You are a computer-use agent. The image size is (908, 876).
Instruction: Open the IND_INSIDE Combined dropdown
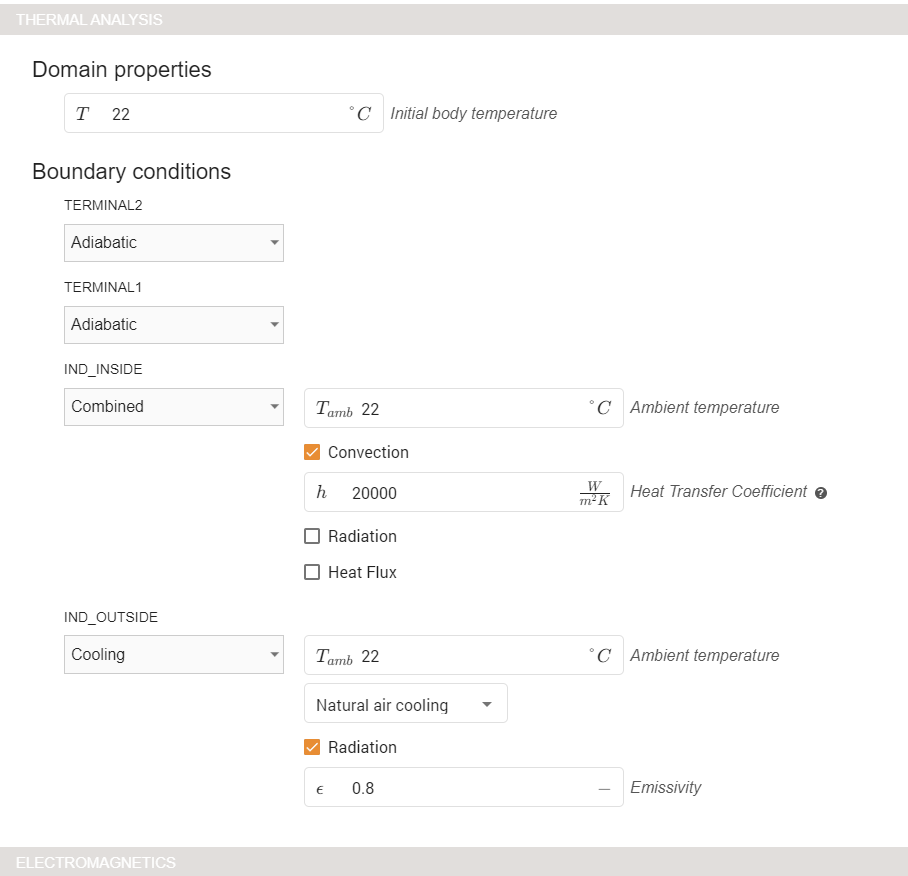pyautogui.click(x=174, y=407)
